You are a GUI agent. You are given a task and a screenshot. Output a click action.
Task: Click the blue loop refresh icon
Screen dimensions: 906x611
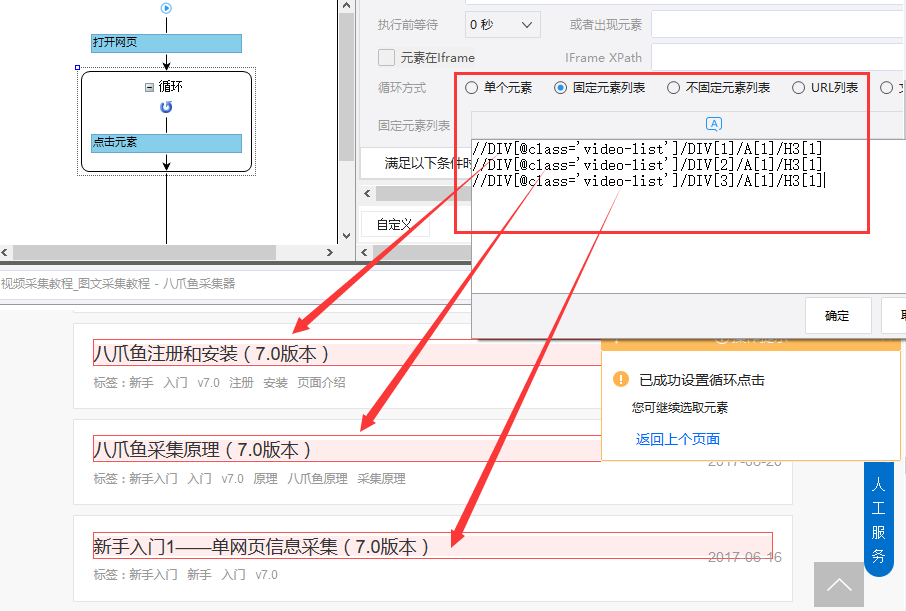pyautogui.click(x=166, y=107)
